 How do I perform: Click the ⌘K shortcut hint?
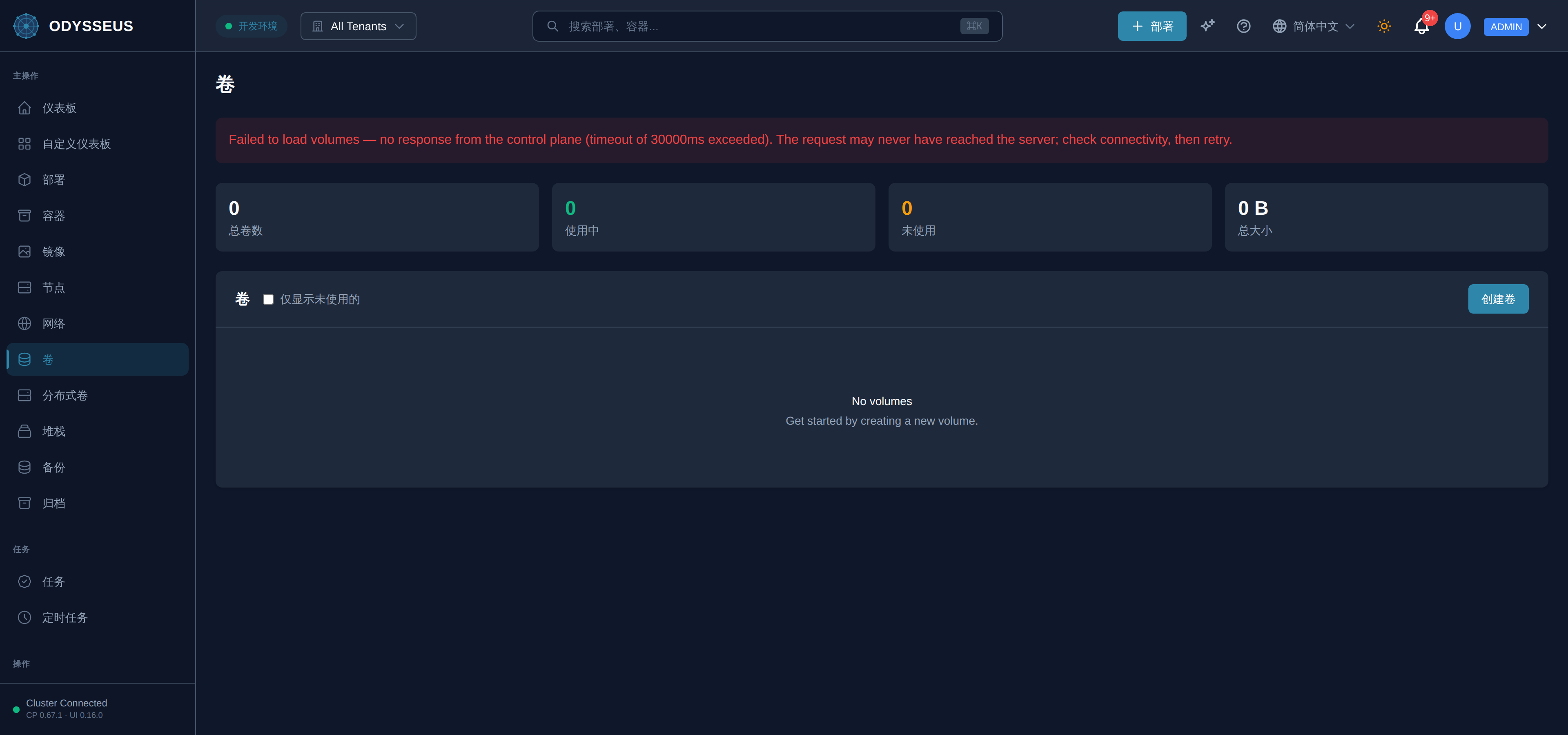pos(974,26)
